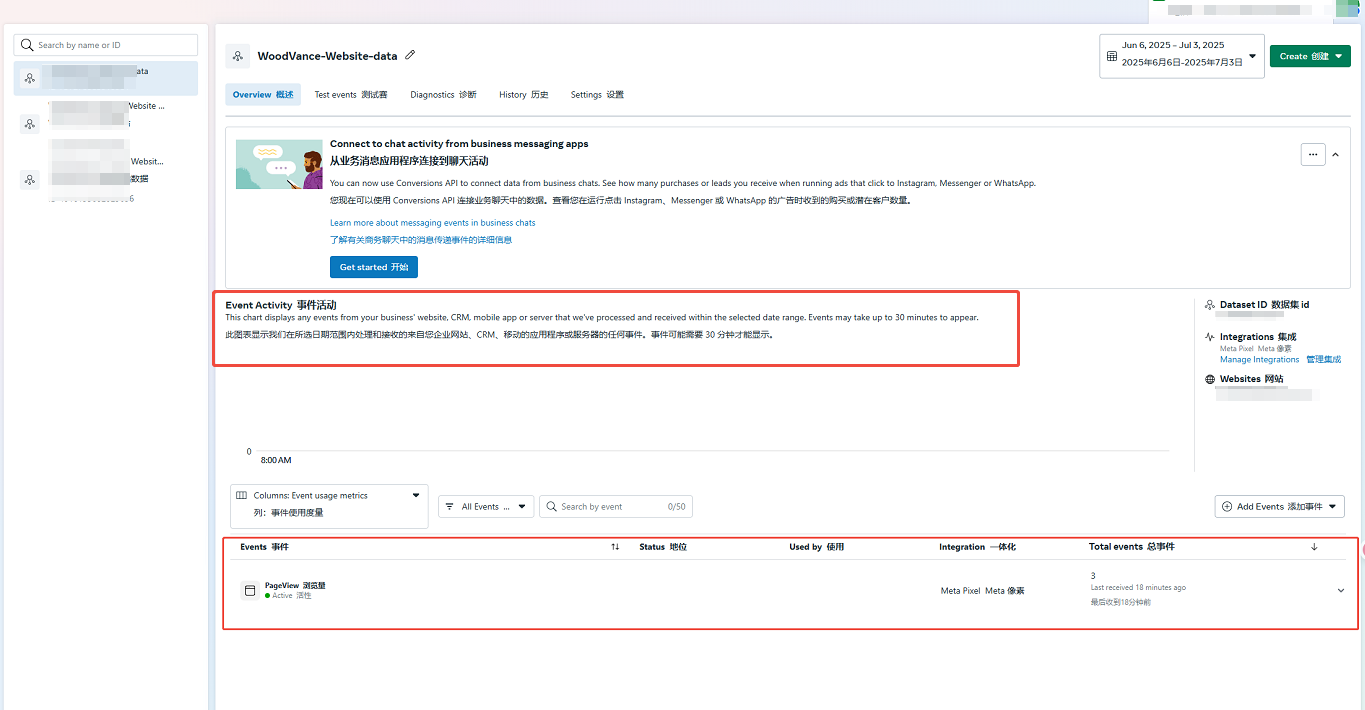Click the pencil icon beside WoodVance-Website-data
This screenshot has width=1365, height=710.
[410, 56]
